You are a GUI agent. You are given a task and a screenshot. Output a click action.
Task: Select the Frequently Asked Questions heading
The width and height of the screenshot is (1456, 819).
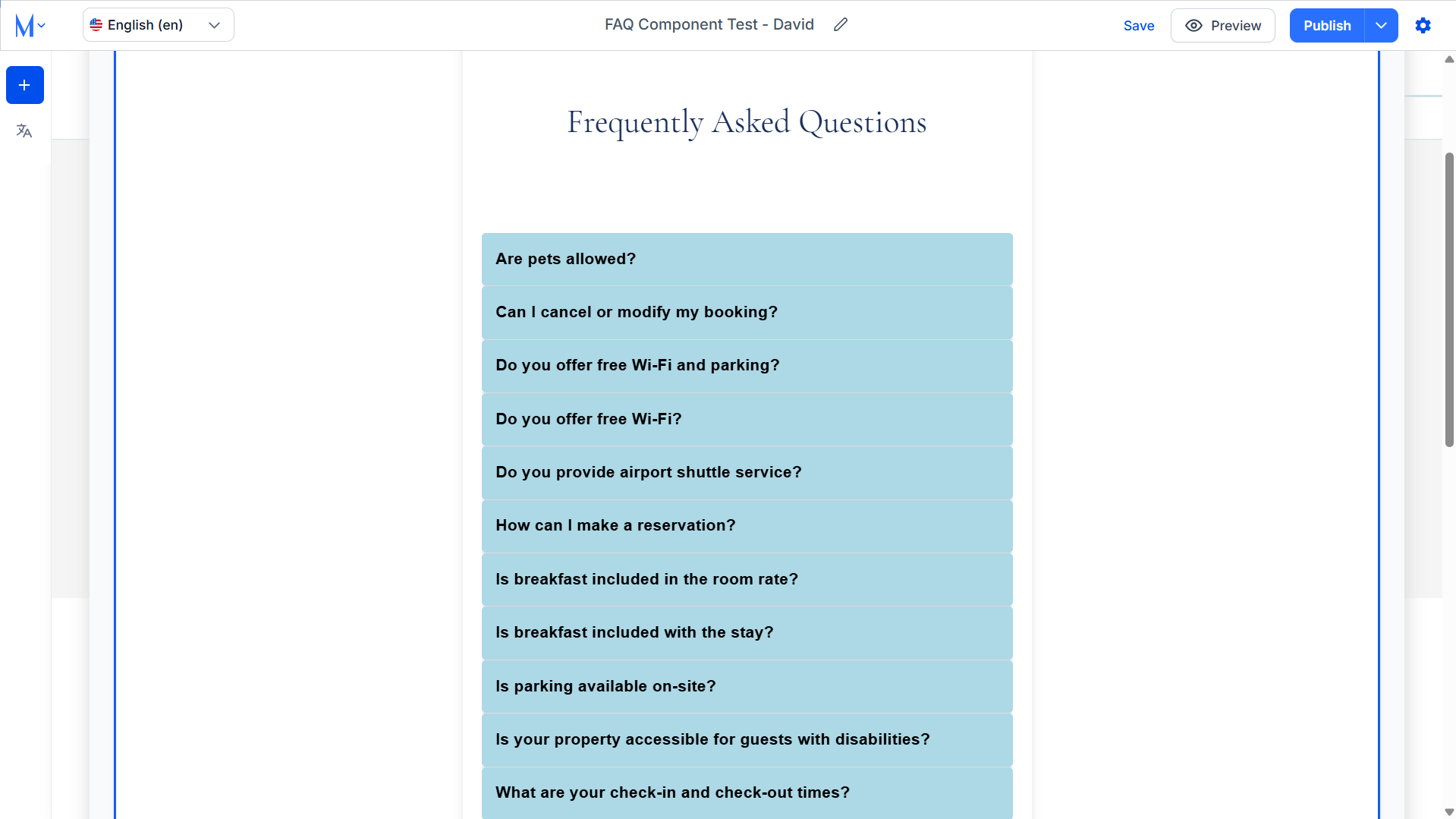(x=747, y=122)
